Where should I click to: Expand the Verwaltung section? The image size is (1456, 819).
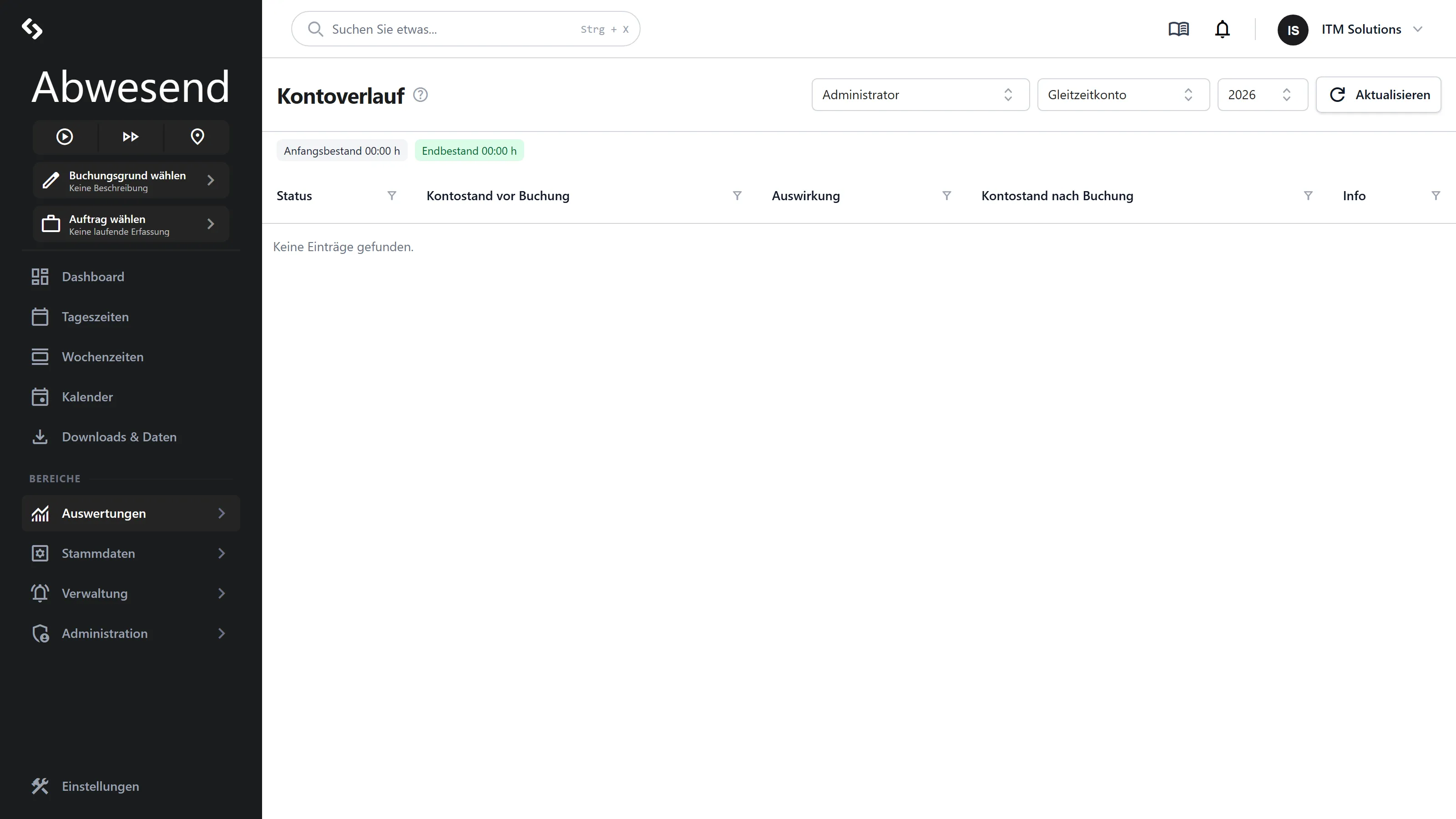131,593
